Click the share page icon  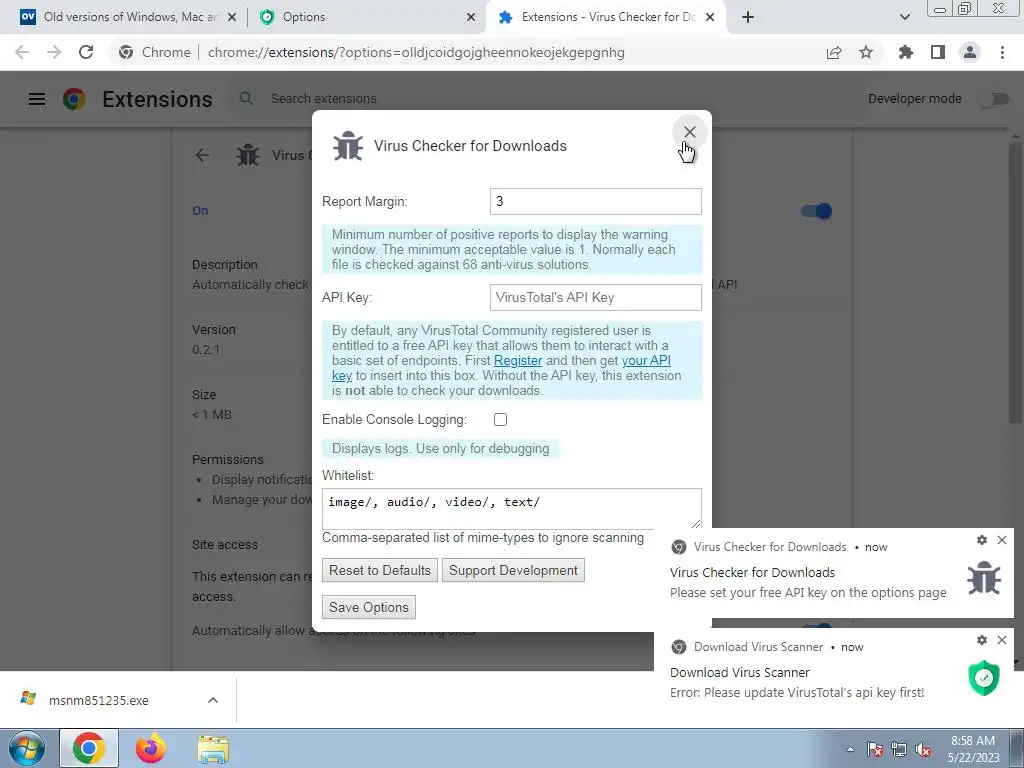(x=834, y=52)
